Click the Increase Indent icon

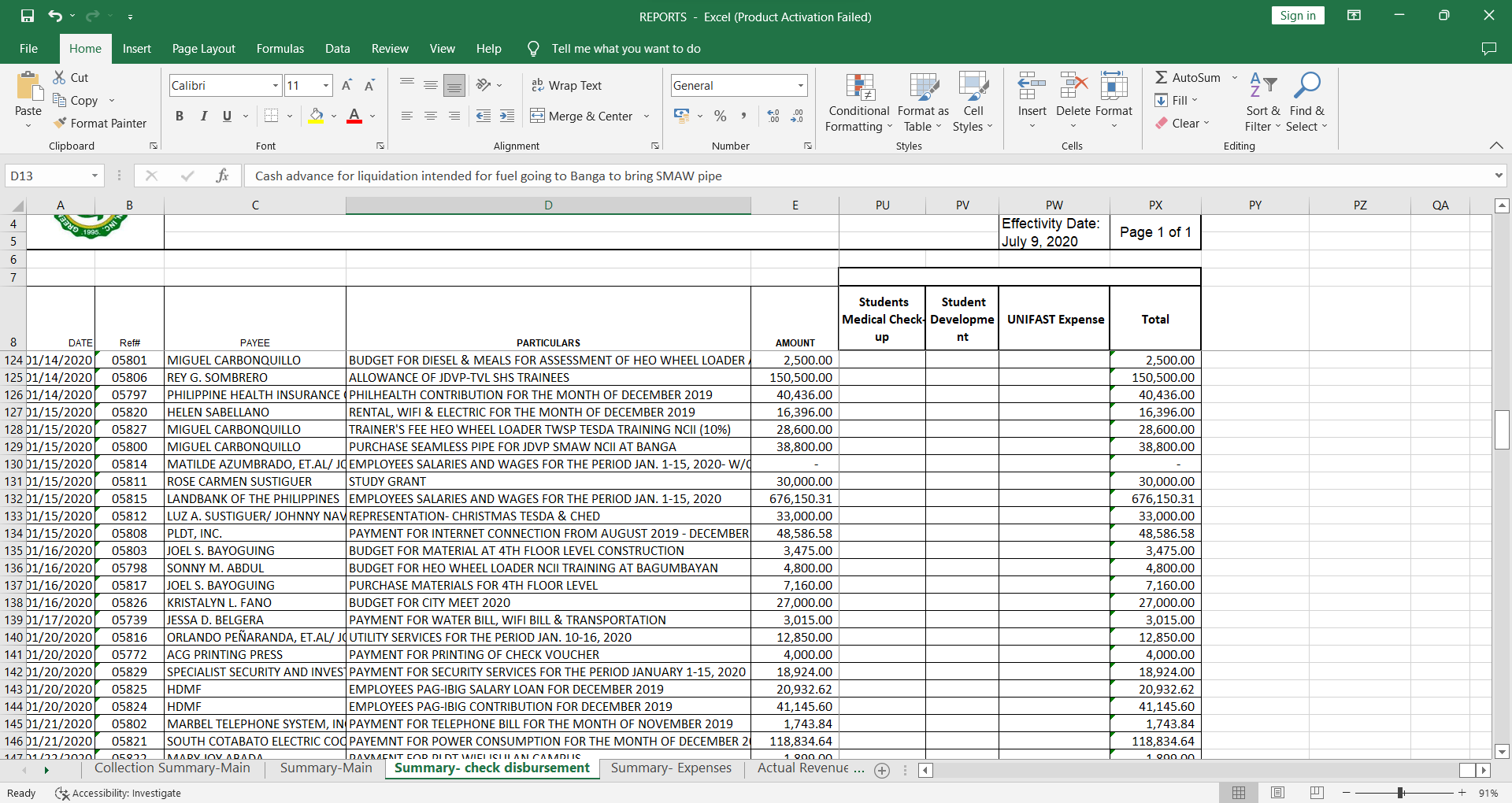click(507, 116)
